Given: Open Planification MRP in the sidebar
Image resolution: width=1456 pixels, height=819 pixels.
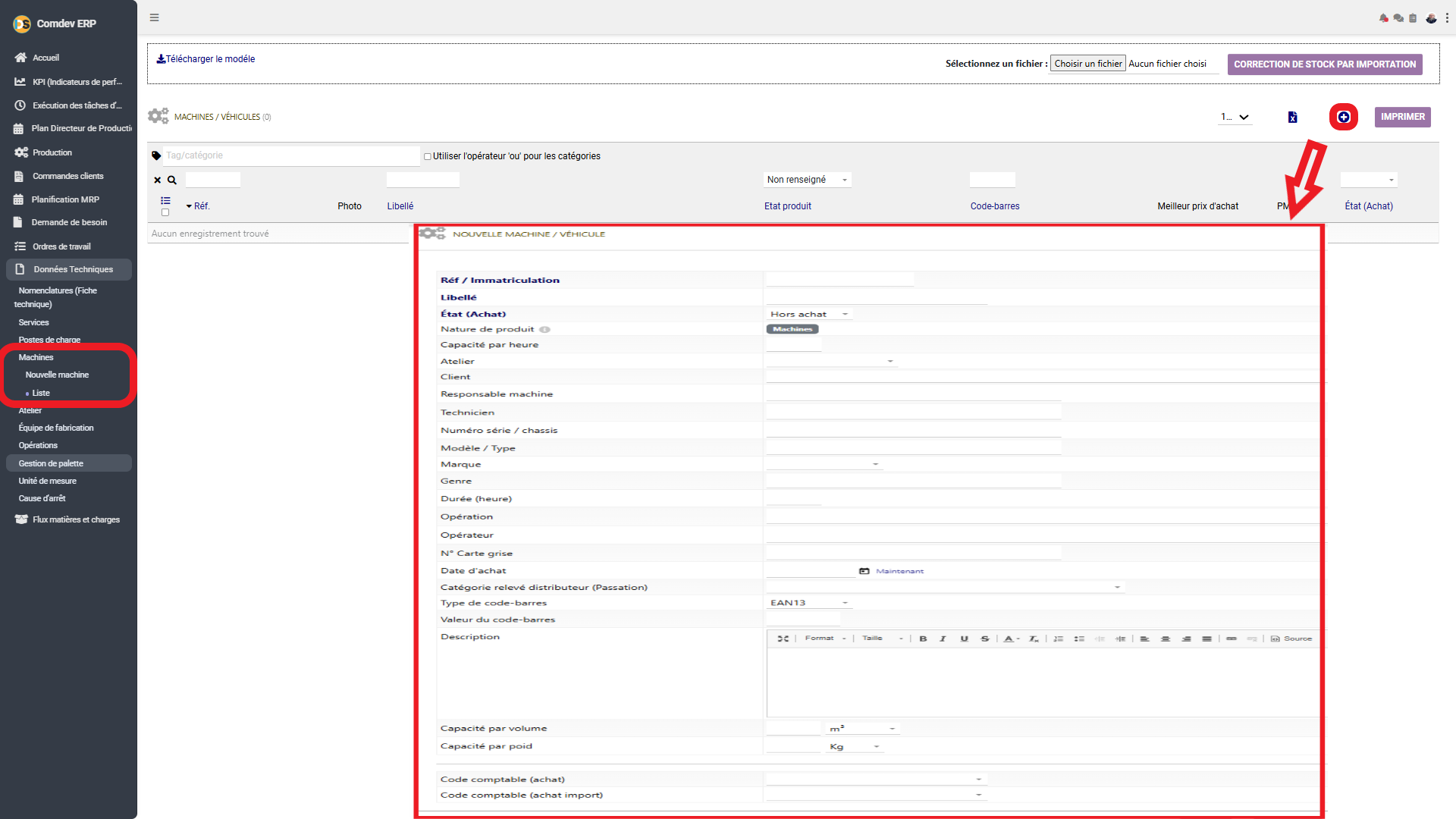Looking at the screenshot, I should click(x=65, y=199).
